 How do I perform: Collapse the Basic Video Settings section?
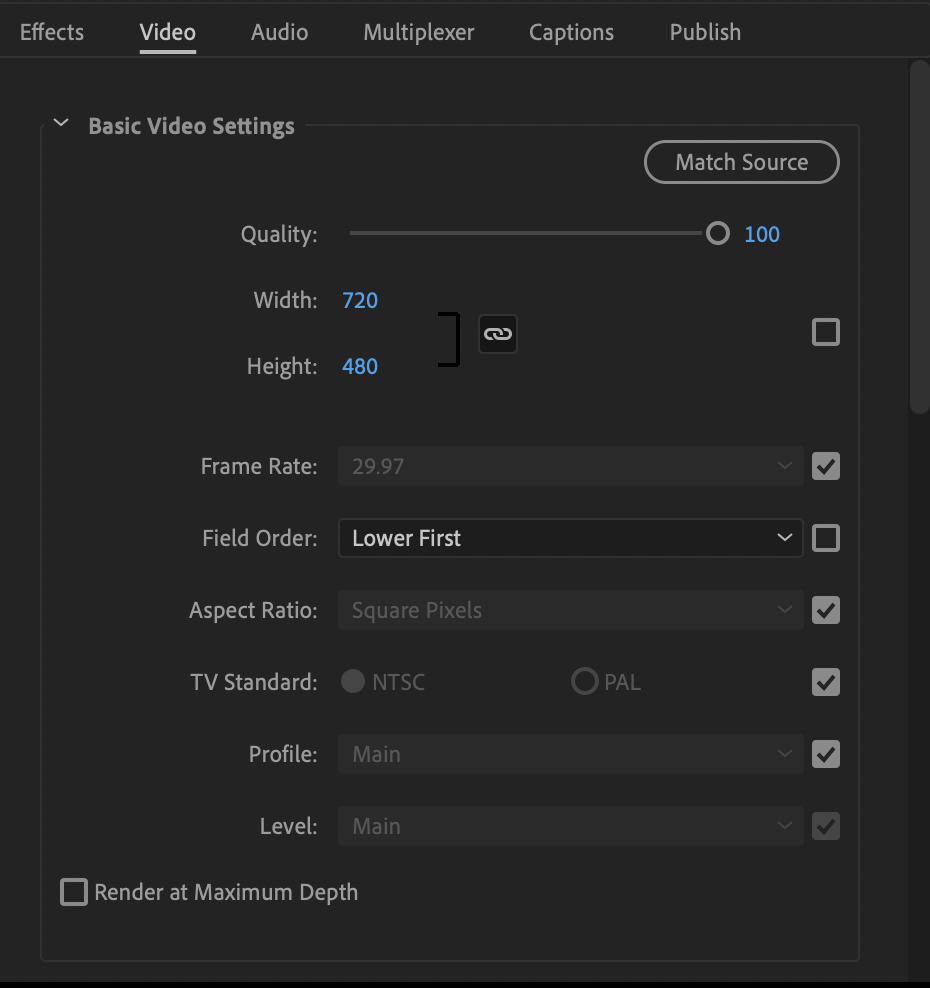(x=60, y=122)
